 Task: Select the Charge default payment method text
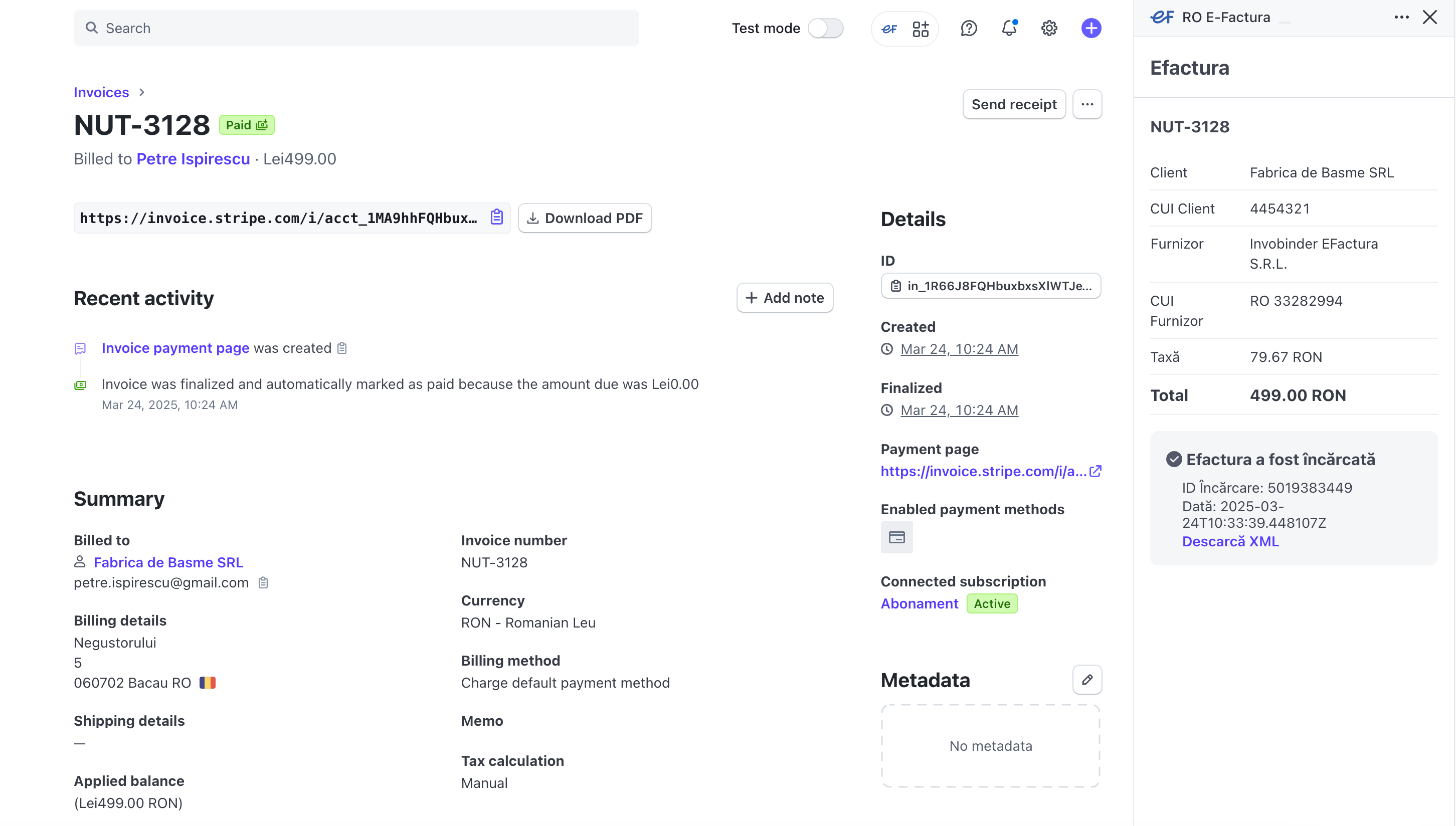tap(565, 683)
